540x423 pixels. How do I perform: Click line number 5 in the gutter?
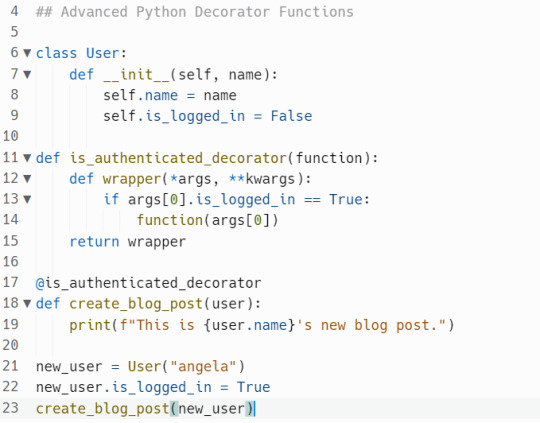pyautogui.click(x=14, y=31)
